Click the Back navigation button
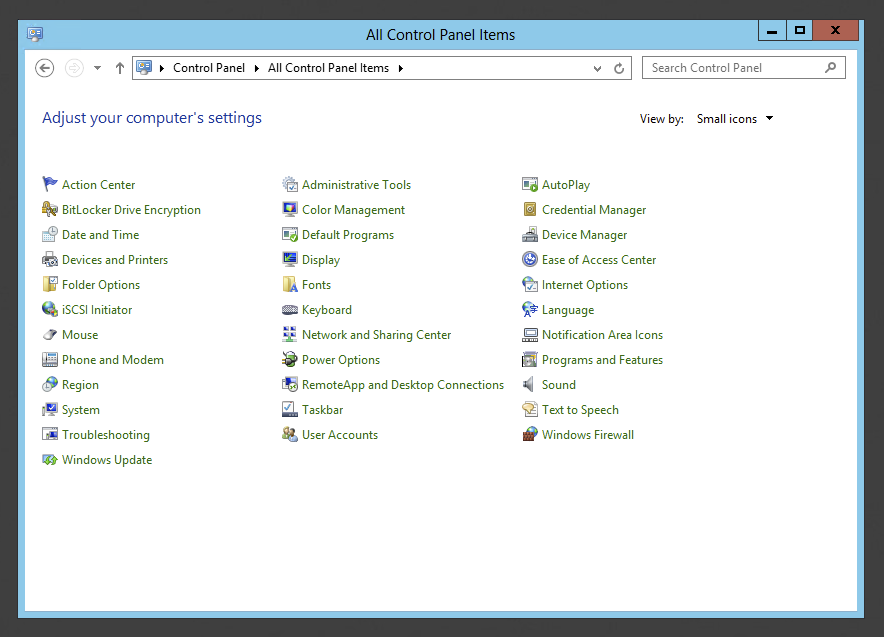884x637 pixels. (x=44, y=68)
